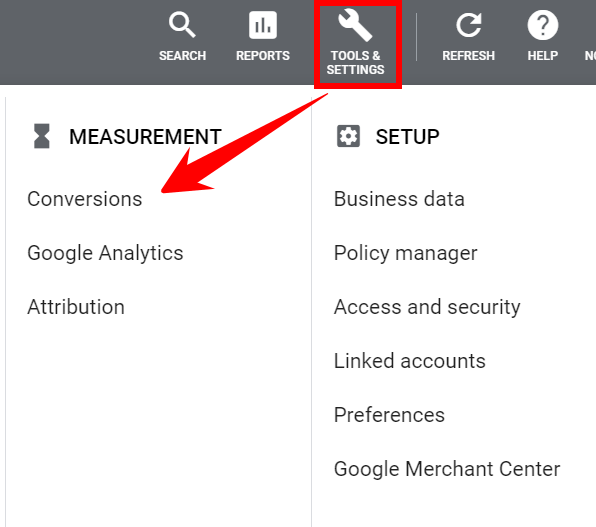Click the Tools & Settings wrench icon
The image size is (596, 527).
tap(355, 25)
